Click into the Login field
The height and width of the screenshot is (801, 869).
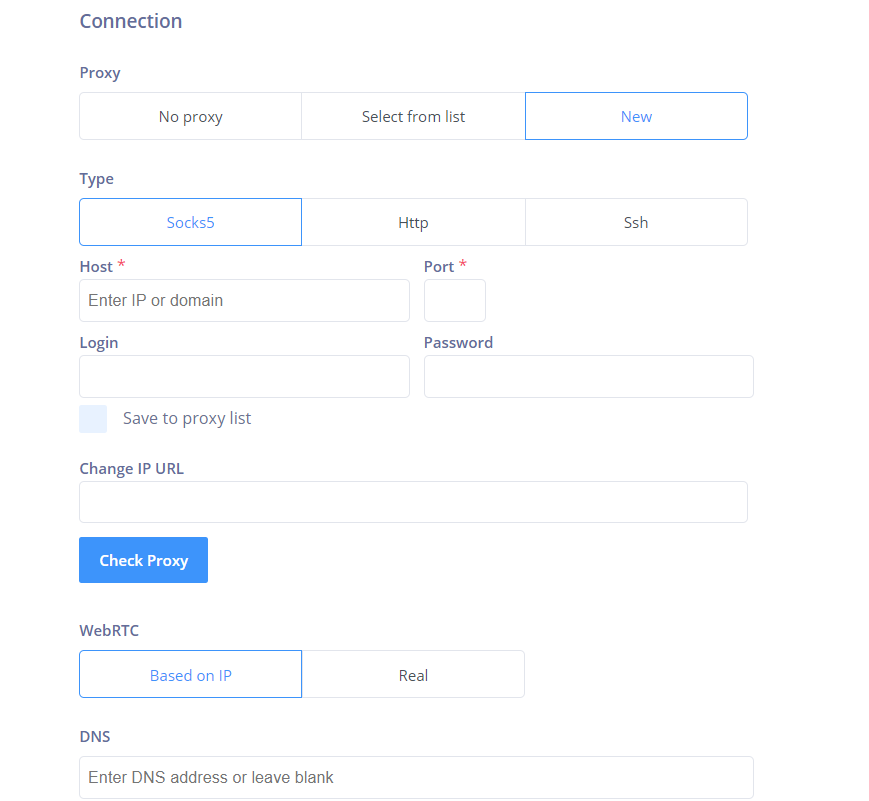(x=244, y=376)
